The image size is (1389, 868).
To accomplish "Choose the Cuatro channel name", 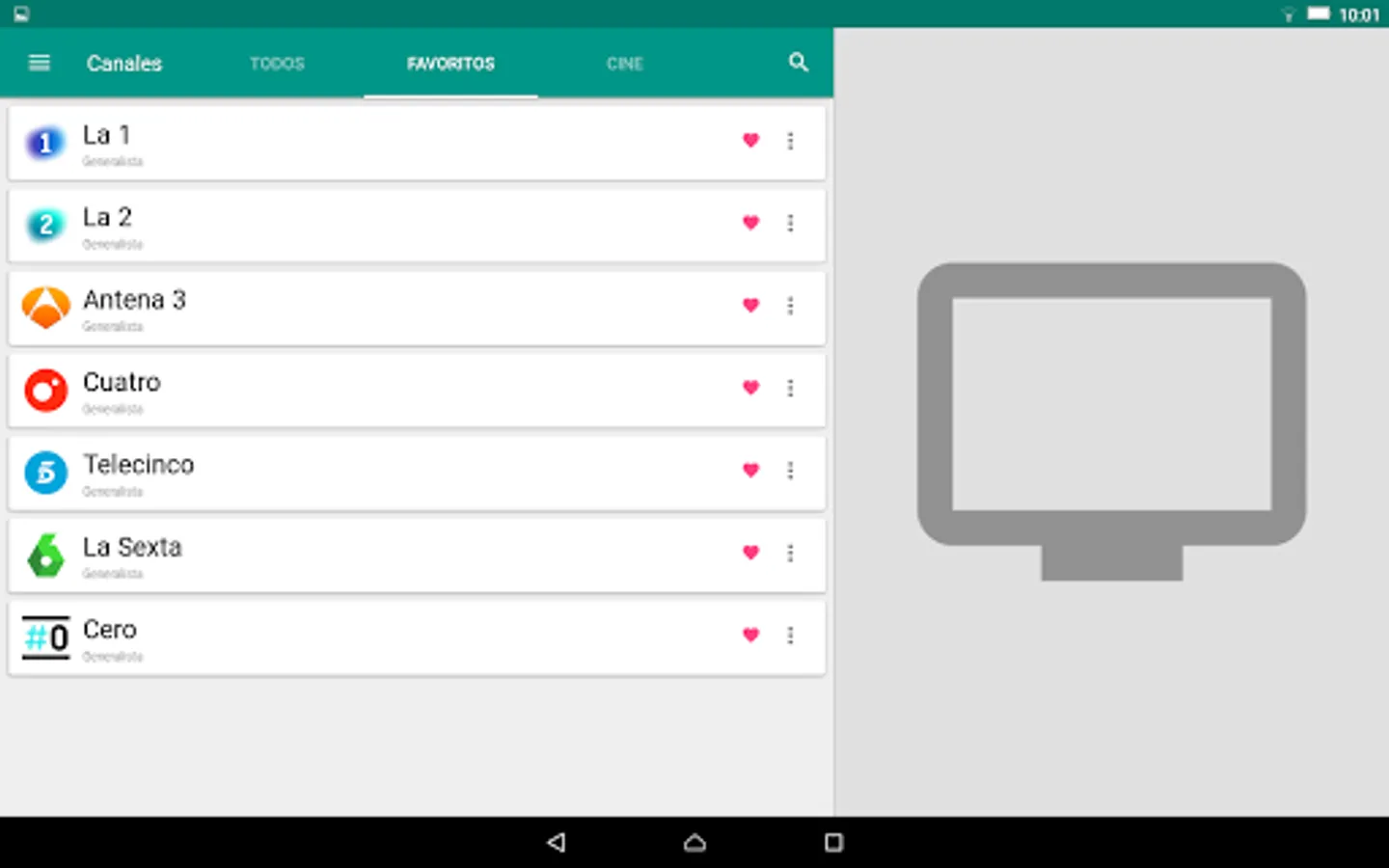I will coord(122,382).
